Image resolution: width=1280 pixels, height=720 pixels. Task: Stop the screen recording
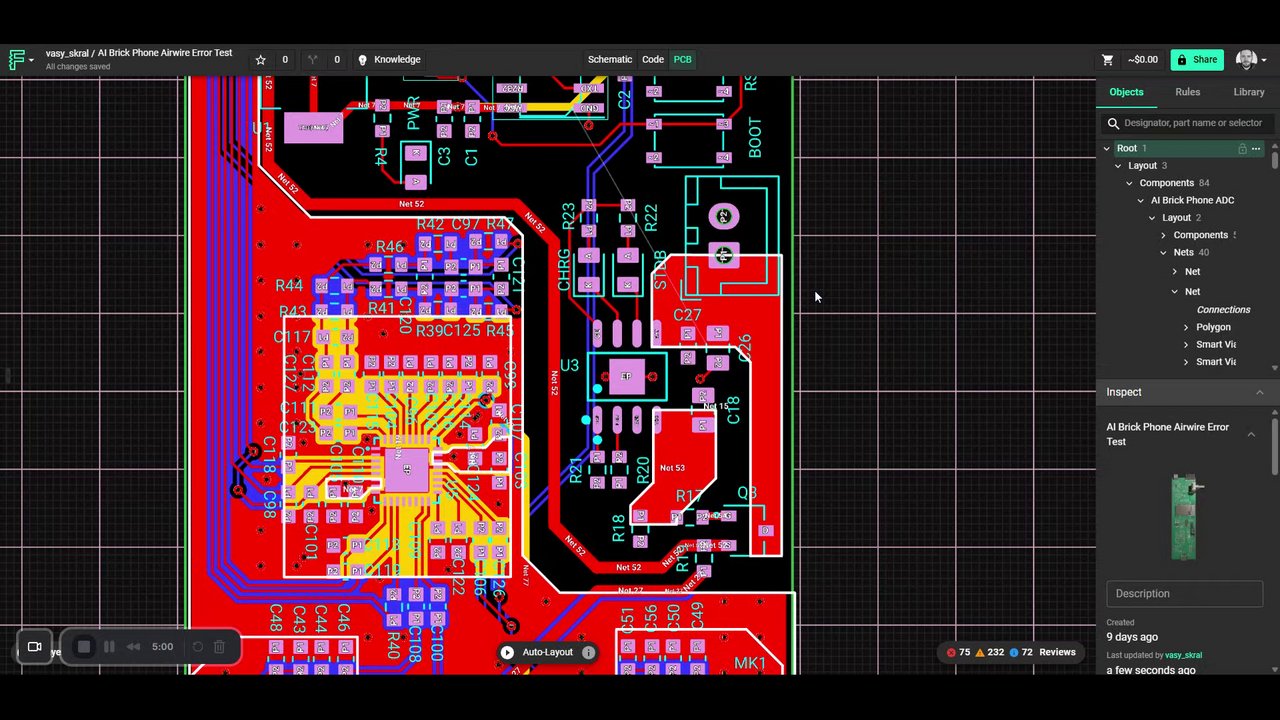[84, 647]
